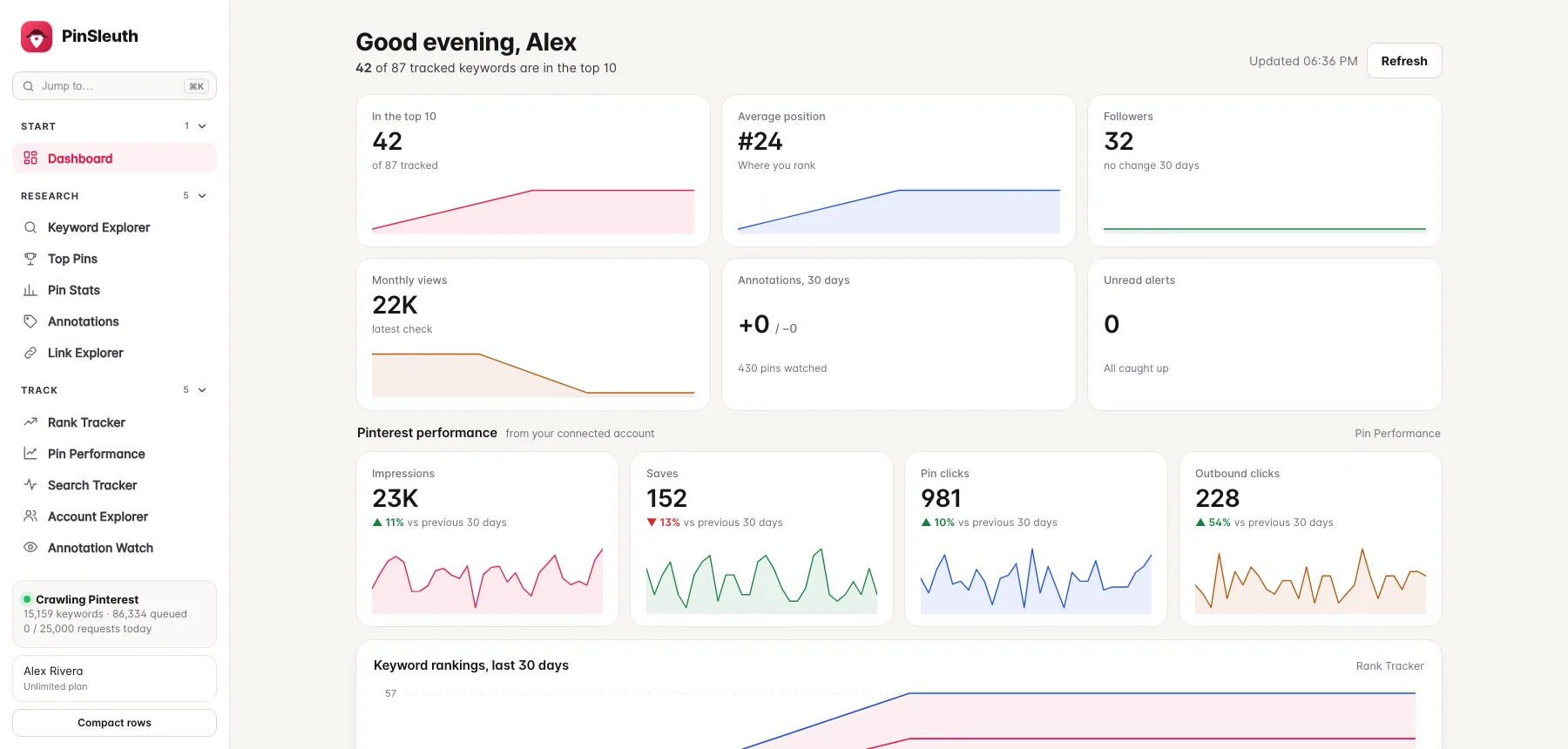
Task: Focus the Jump to search field
Action: pos(114,86)
